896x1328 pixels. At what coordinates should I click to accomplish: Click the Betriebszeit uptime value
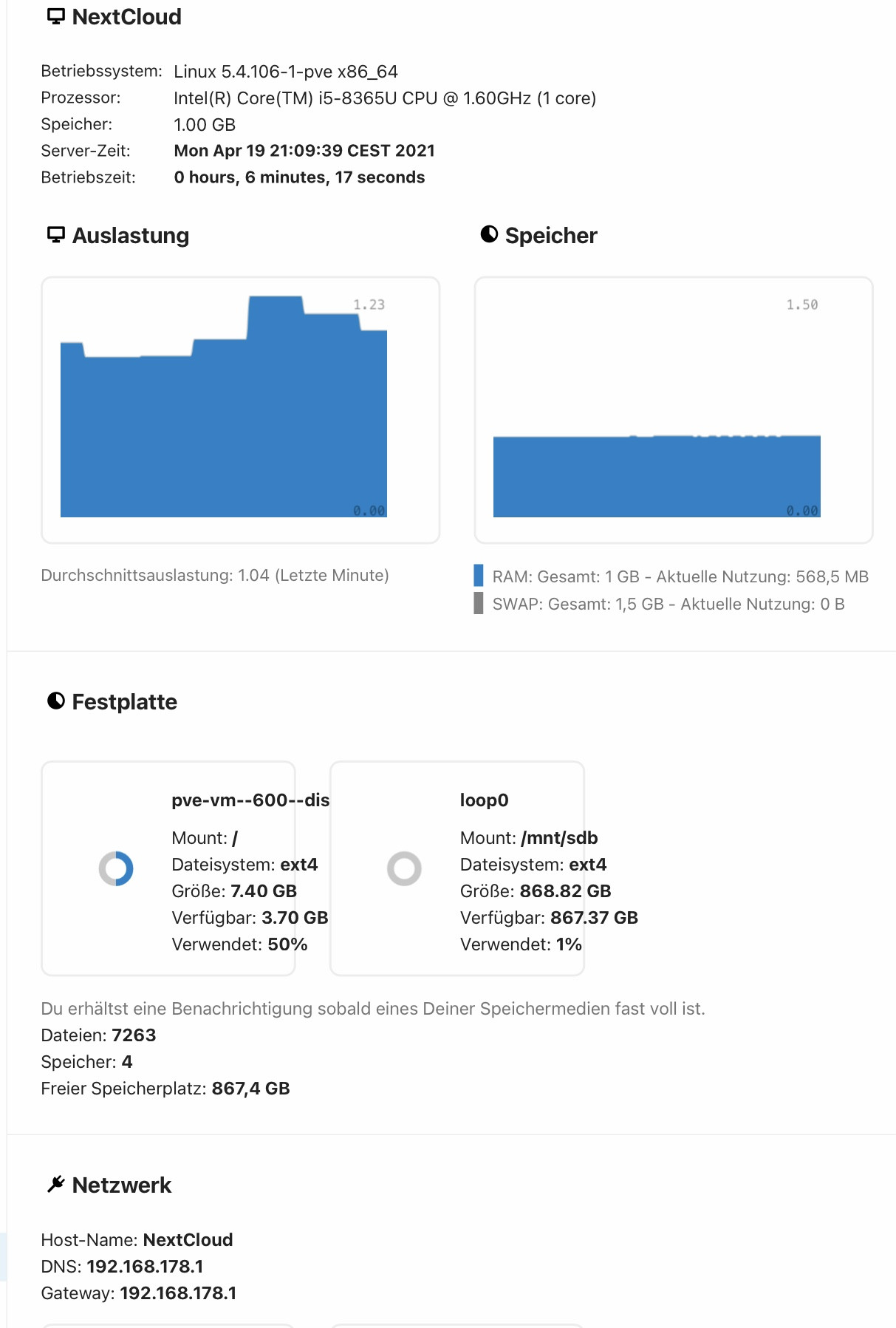pos(299,177)
